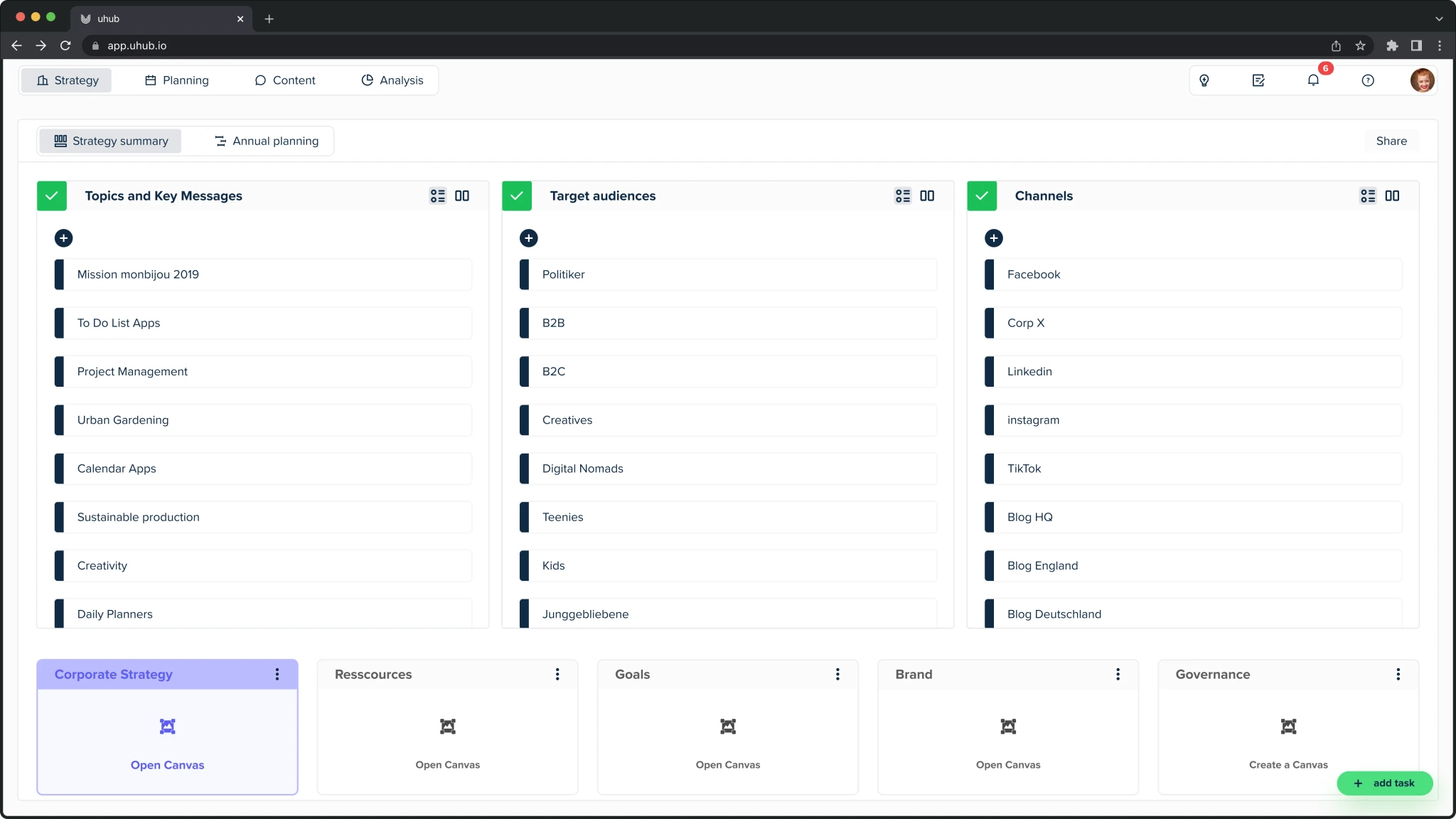Open the ideas lightbulb icon
Screen dimensions: 1456x819
coord(1203,80)
